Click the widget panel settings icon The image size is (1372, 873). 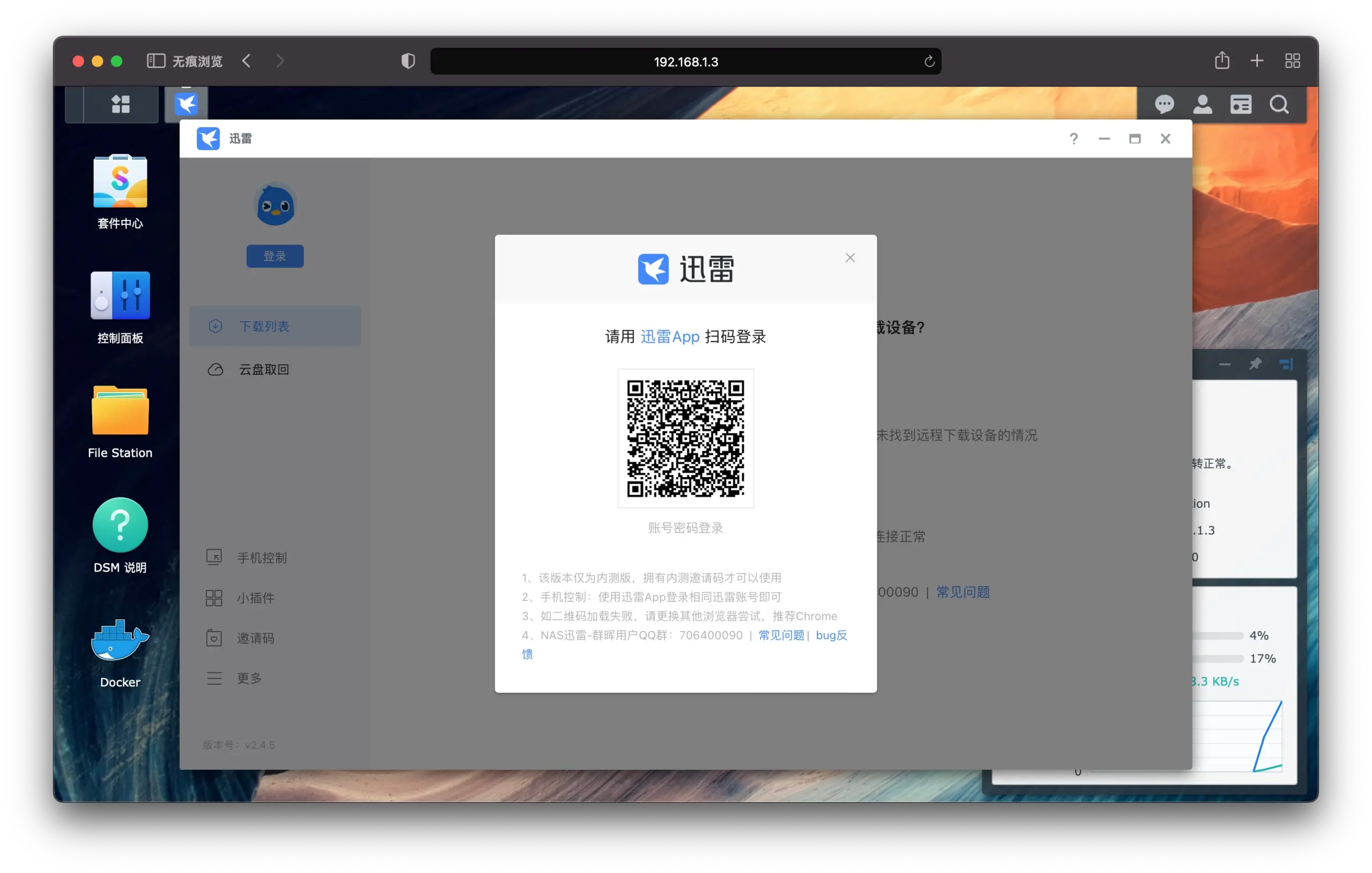point(1286,364)
